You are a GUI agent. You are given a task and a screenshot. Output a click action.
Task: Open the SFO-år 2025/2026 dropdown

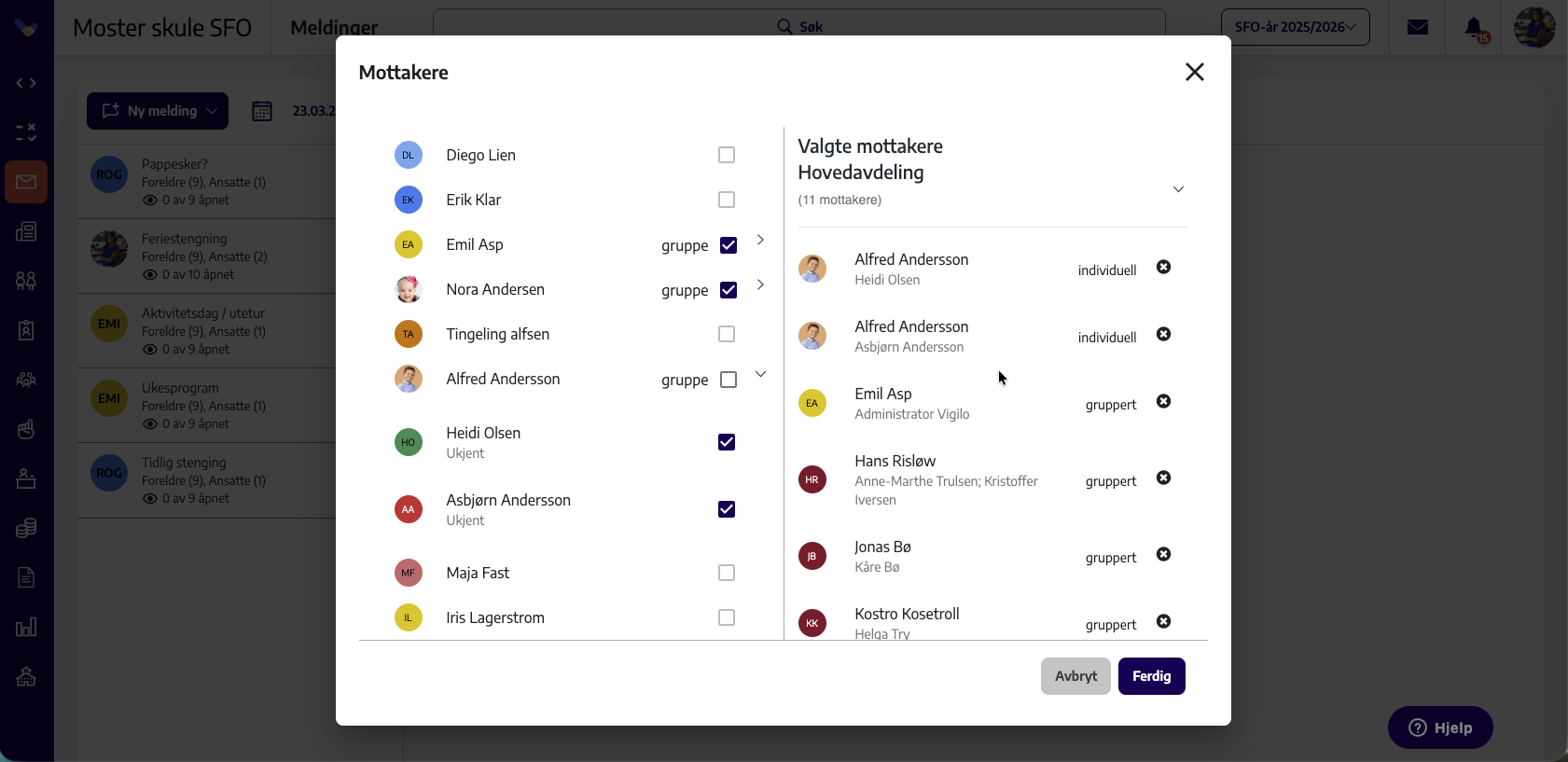click(1296, 27)
